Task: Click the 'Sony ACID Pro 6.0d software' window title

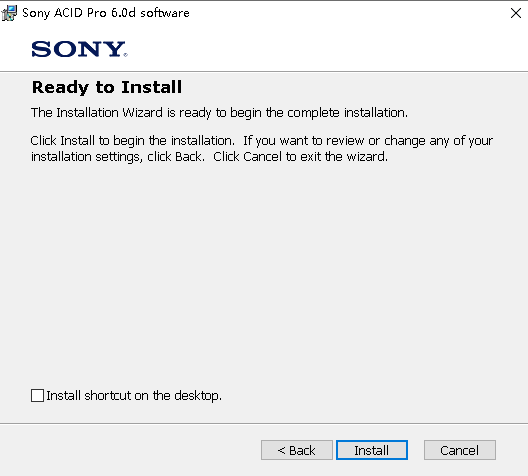Action: 106,13
